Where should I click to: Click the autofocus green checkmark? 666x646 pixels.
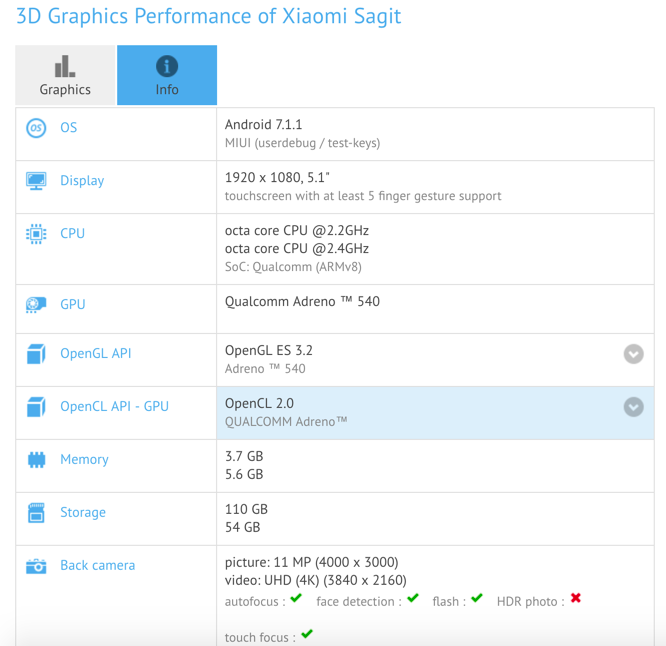tap(296, 598)
